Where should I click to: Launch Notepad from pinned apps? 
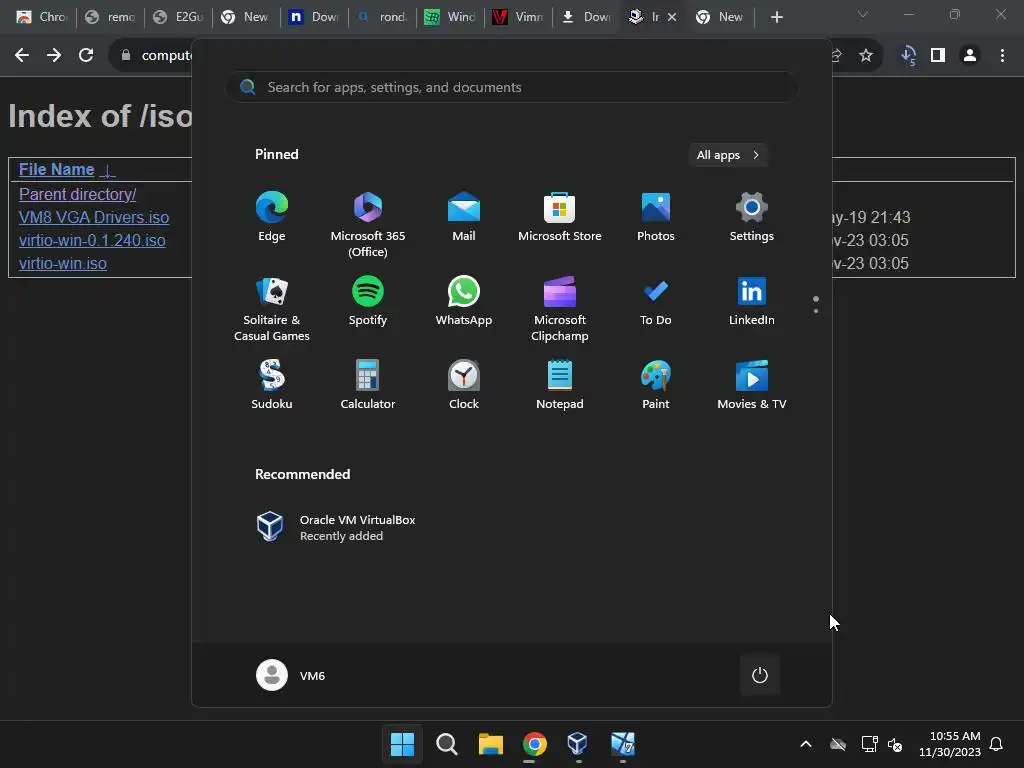(x=560, y=385)
